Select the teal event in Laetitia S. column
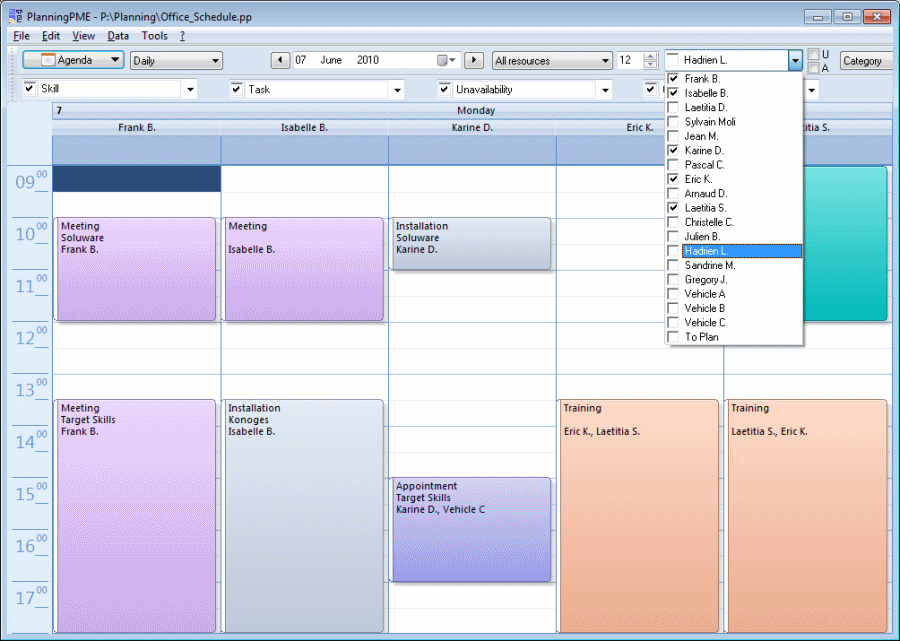 pyautogui.click(x=845, y=243)
